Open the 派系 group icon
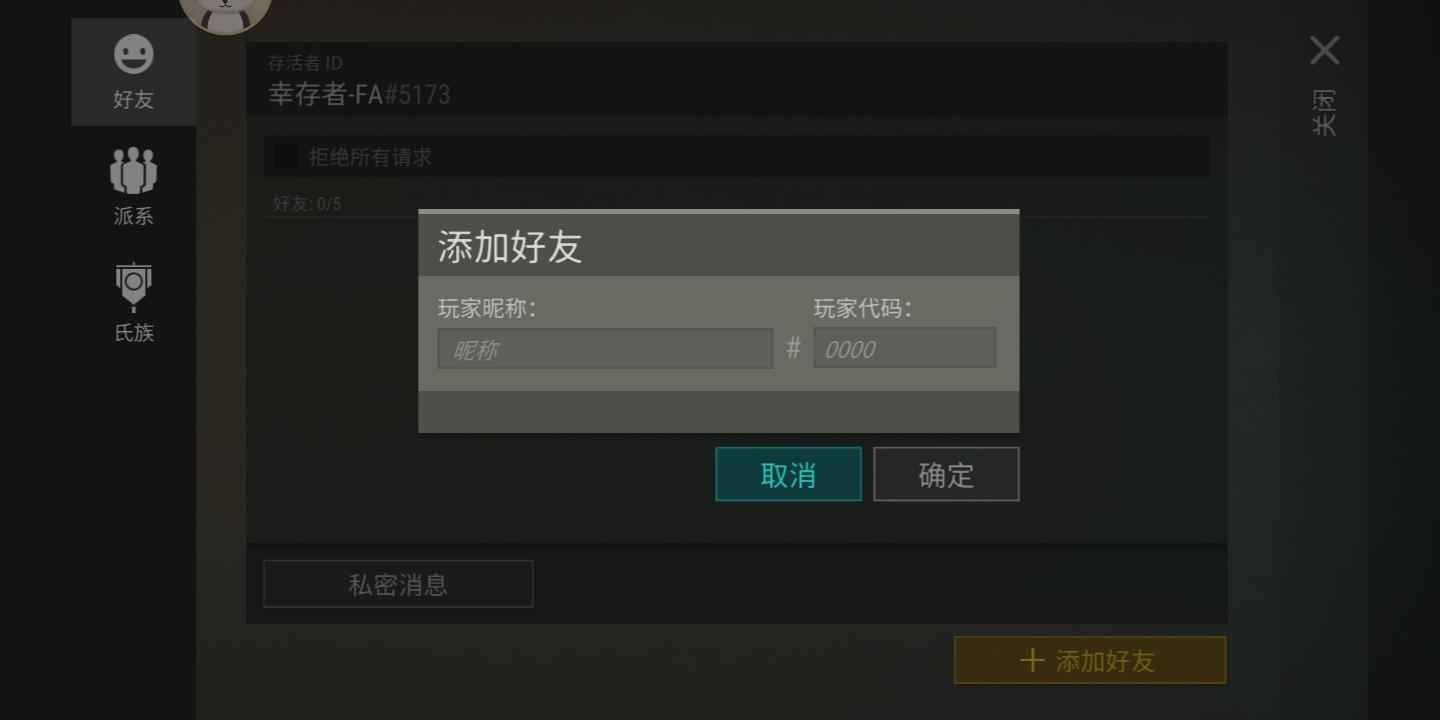The image size is (1440, 720). tap(133, 171)
